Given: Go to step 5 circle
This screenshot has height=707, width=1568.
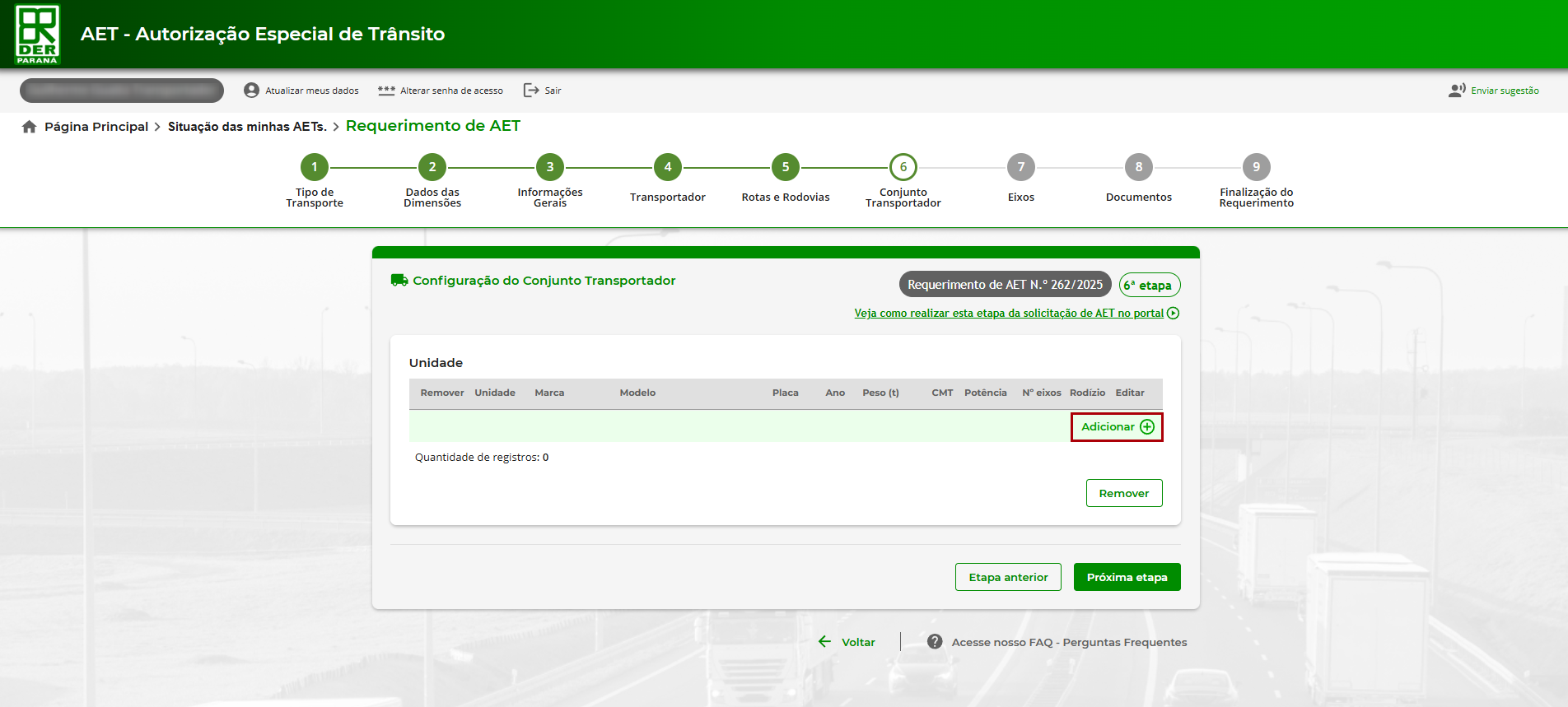Looking at the screenshot, I should [x=786, y=167].
